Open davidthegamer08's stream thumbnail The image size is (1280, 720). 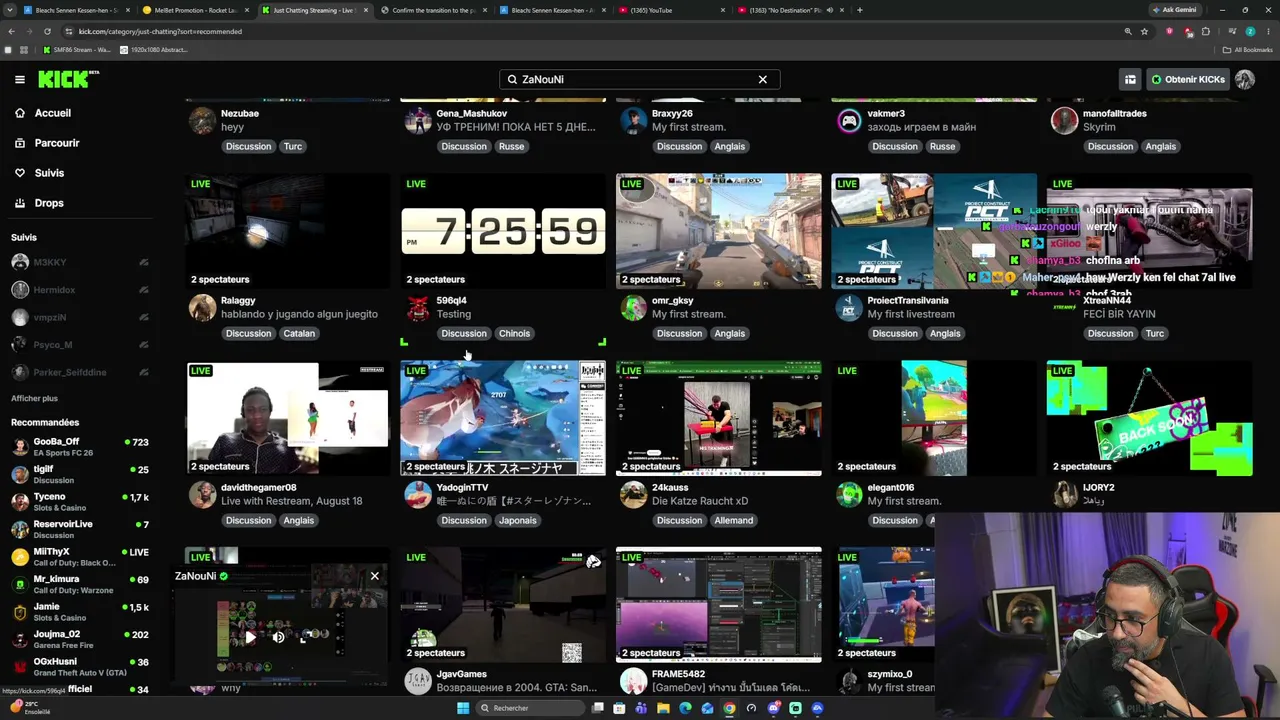click(287, 418)
